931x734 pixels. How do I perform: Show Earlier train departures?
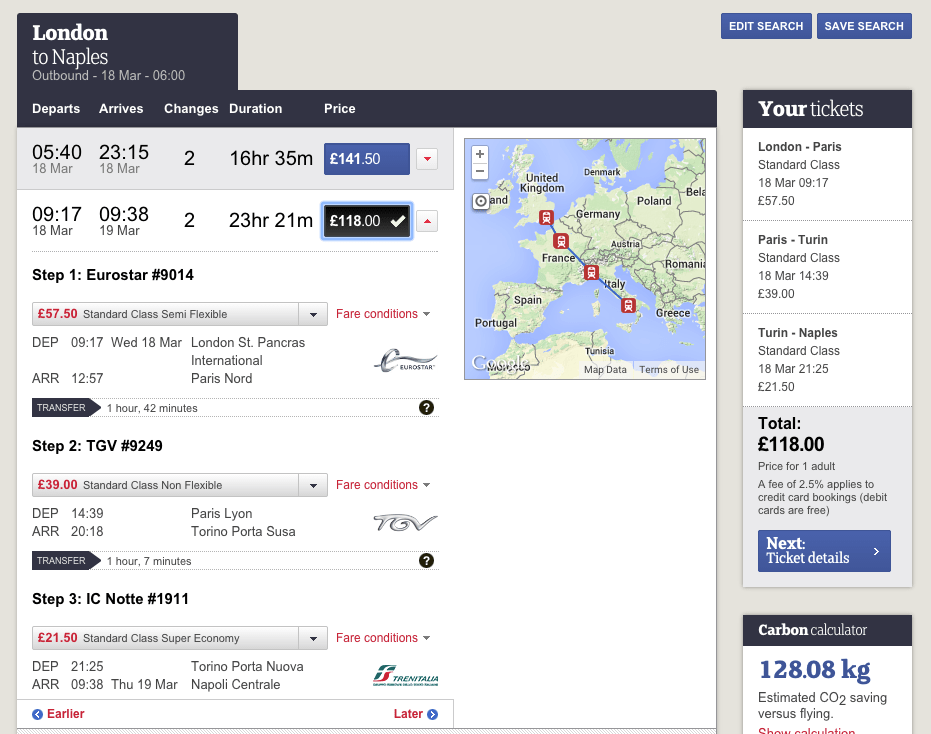(58, 714)
